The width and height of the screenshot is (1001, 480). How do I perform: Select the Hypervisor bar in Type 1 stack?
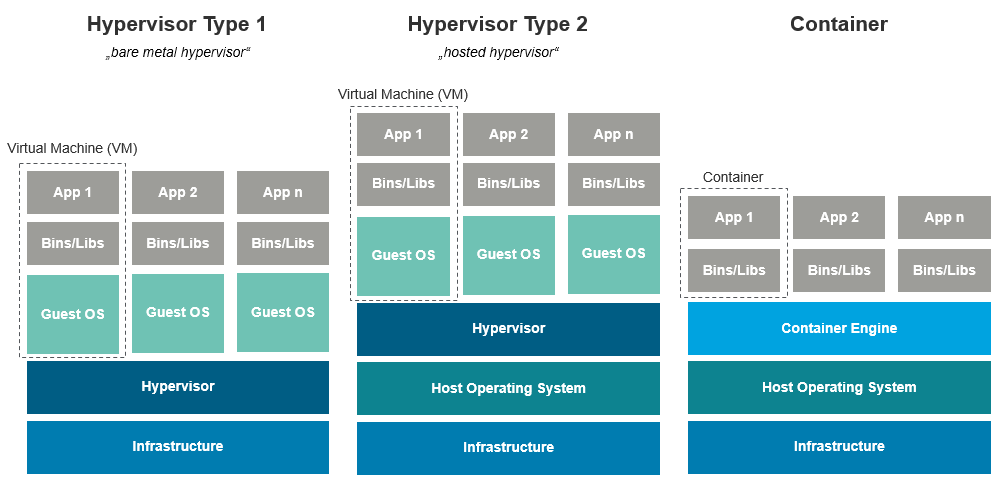pos(178,387)
